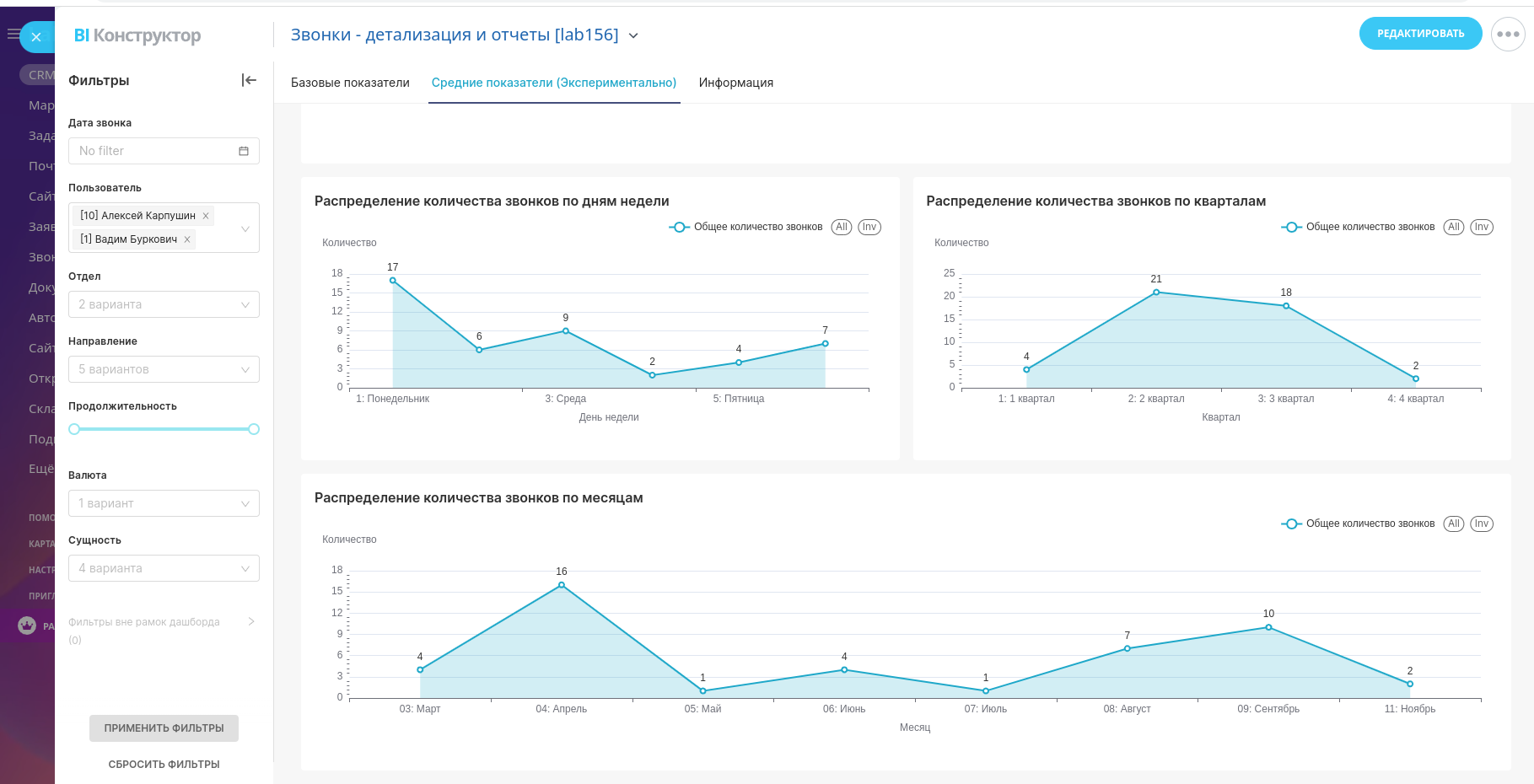Expand the Направление dropdown
This screenshot has height=784, width=1534.
pyautogui.click(x=164, y=369)
